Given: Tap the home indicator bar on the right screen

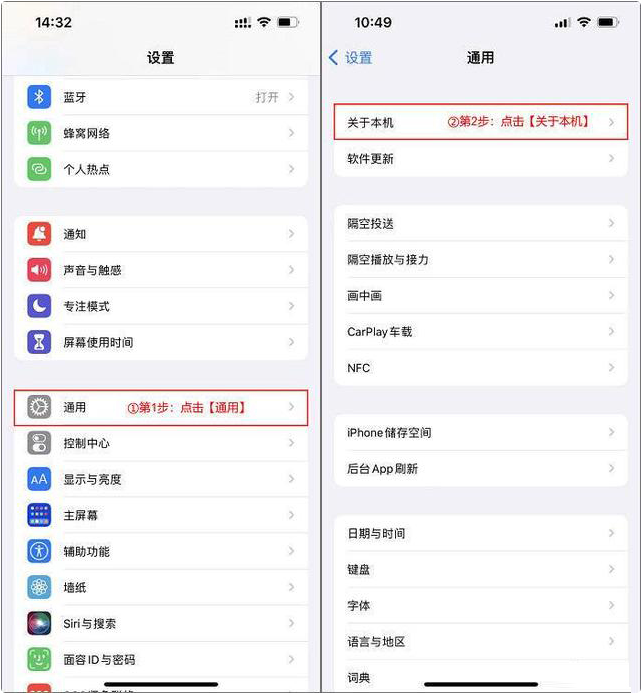Looking at the screenshot, I should click(x=481, y=684).
